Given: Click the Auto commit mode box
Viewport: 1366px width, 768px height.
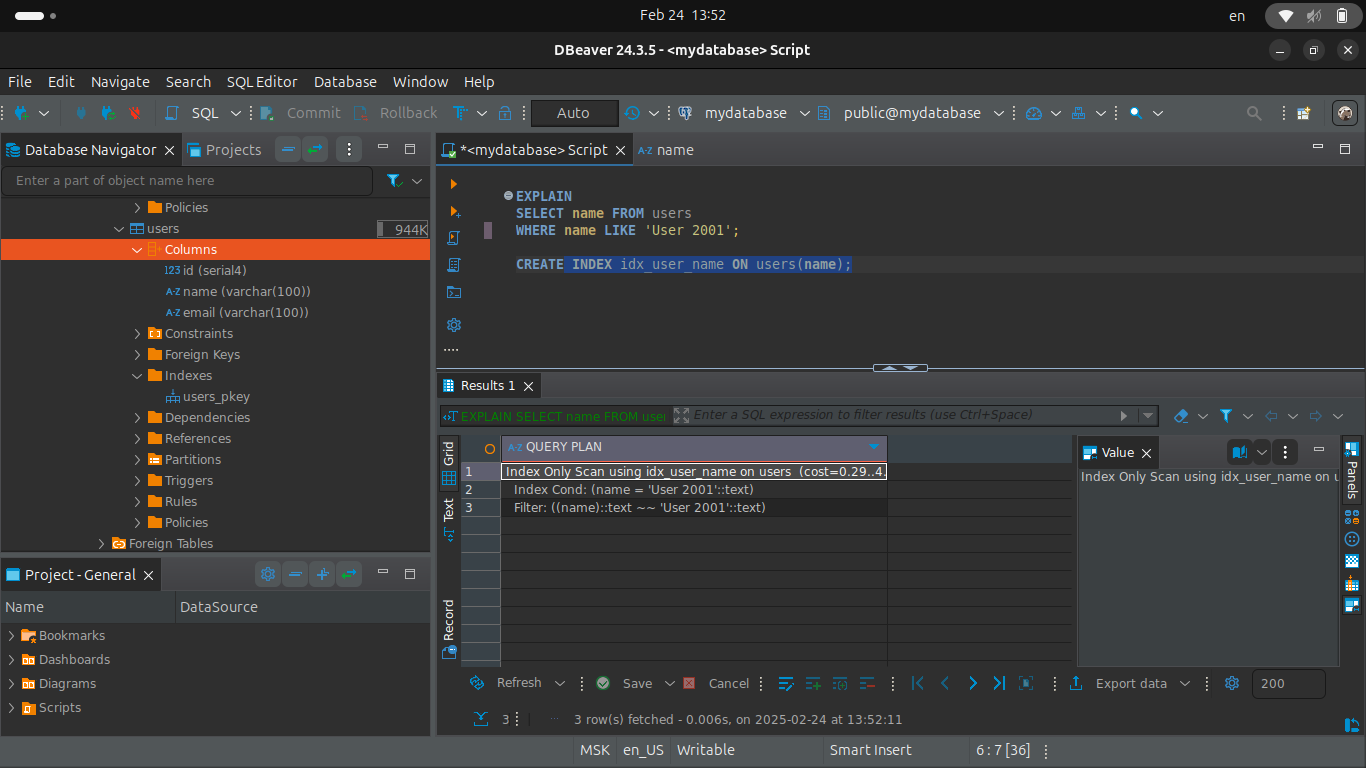Looking at the screenshot, I should point(574,113).
